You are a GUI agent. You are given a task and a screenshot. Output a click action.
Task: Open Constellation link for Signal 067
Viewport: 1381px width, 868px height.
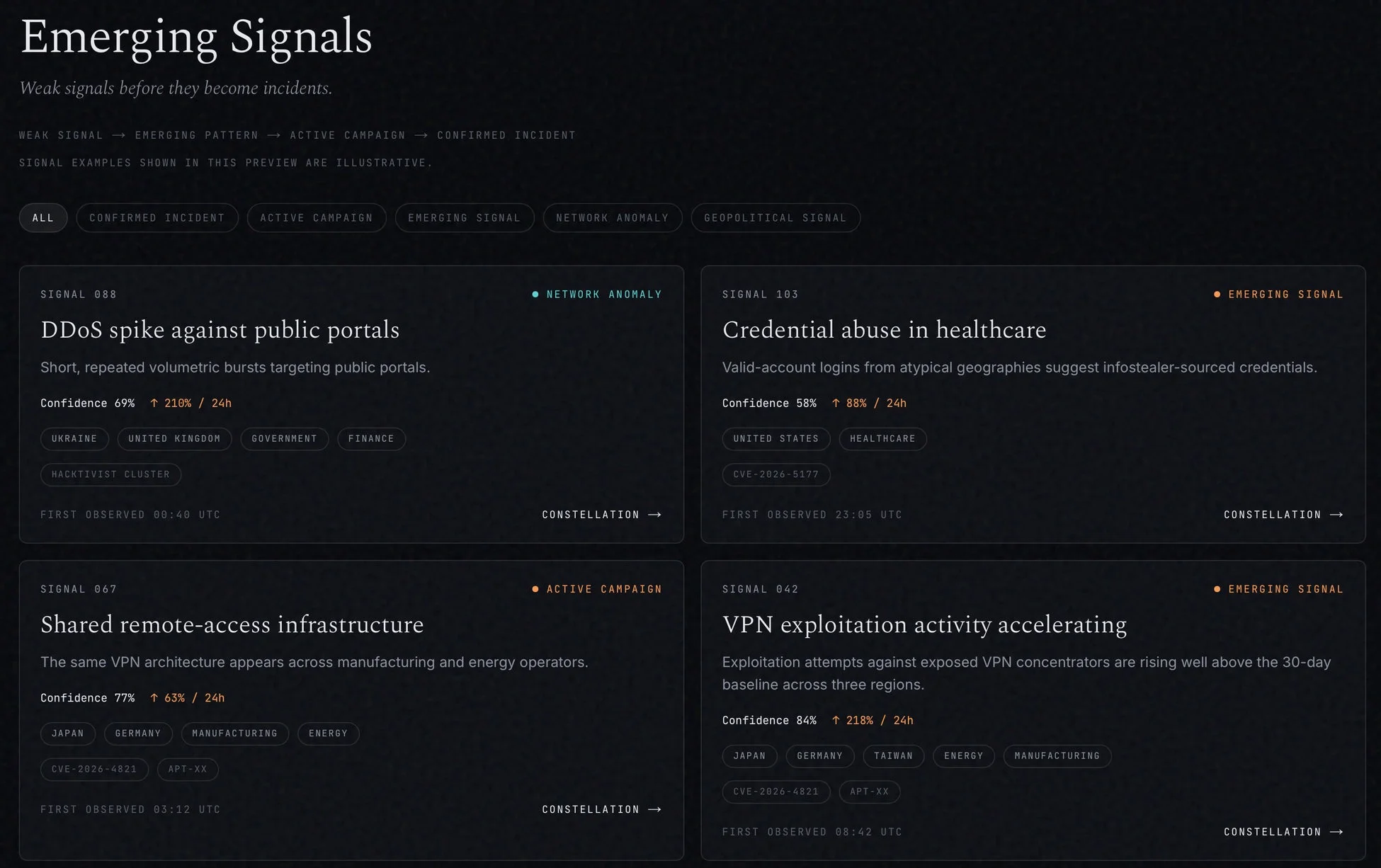click(601, 809)
